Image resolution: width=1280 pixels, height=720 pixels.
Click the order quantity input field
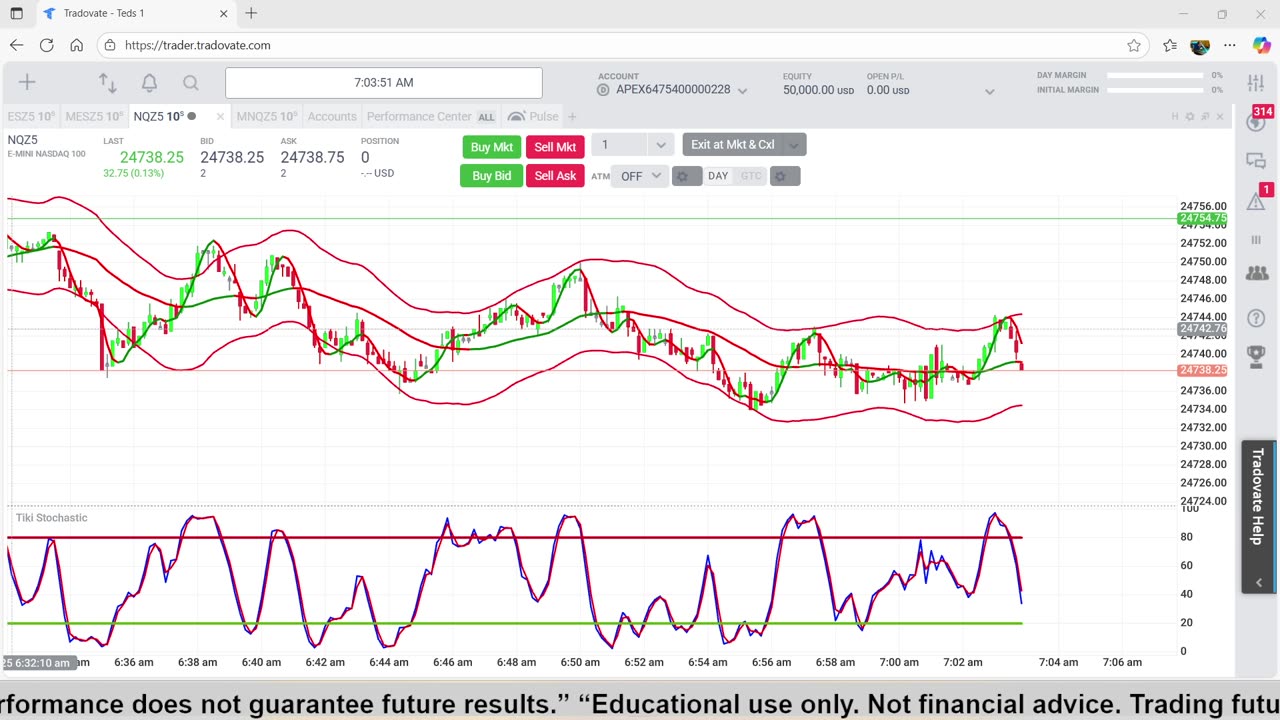pyautogui.click(x=621, y=145)
